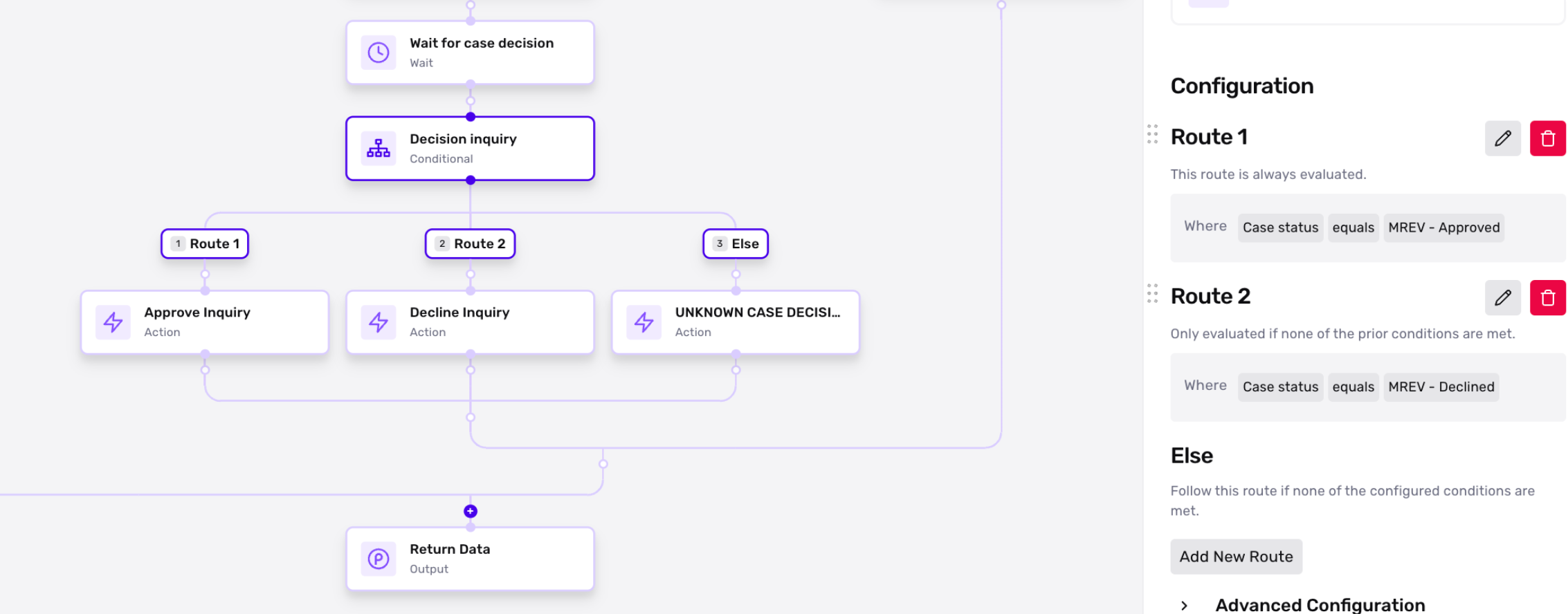The height and width of the screenshot is (614, 1568).
Task: Click the Route 1 drag handle dots
Action: pyautogui.click(x=1152, y=134)
